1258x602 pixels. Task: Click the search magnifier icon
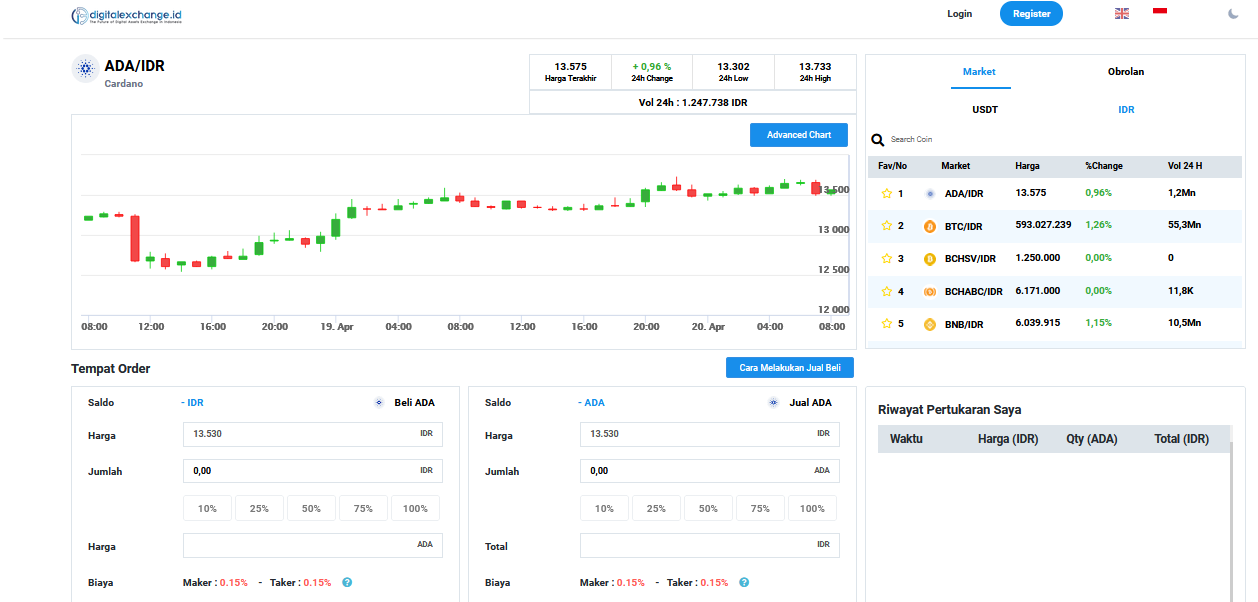click(x=877, y=140)
